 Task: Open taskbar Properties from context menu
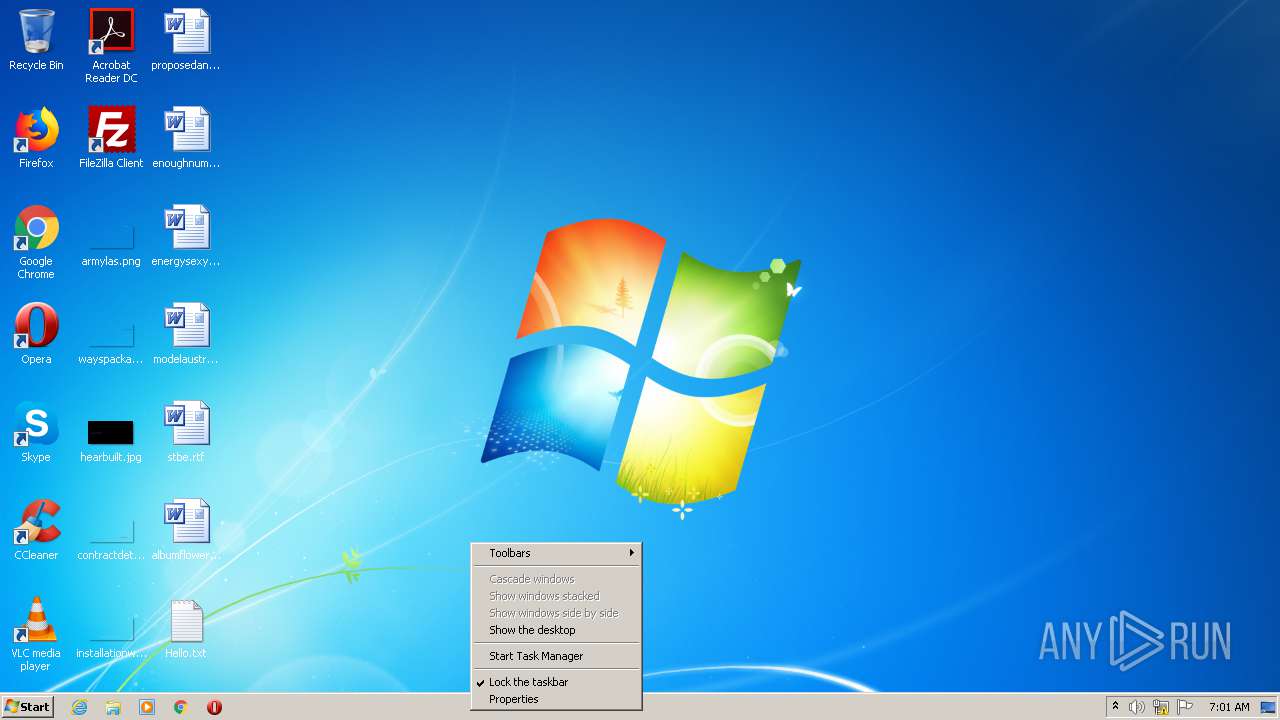pyautogui.click(x=556, y=699)
